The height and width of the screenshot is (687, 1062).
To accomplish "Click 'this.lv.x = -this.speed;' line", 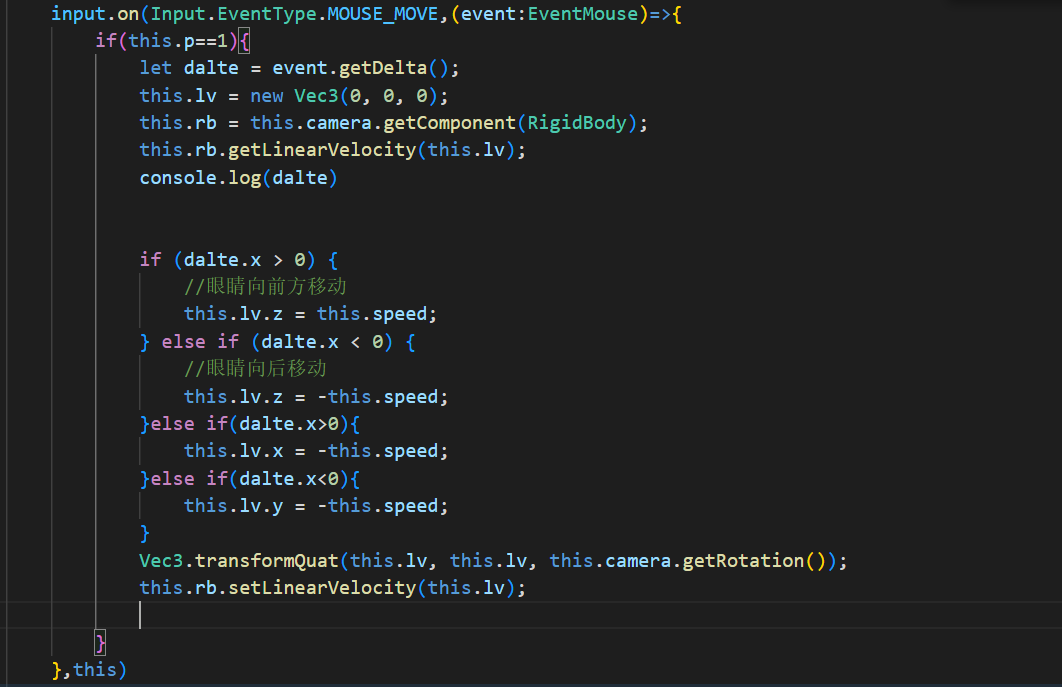I will pyautogui.click(x=316, y=451).
